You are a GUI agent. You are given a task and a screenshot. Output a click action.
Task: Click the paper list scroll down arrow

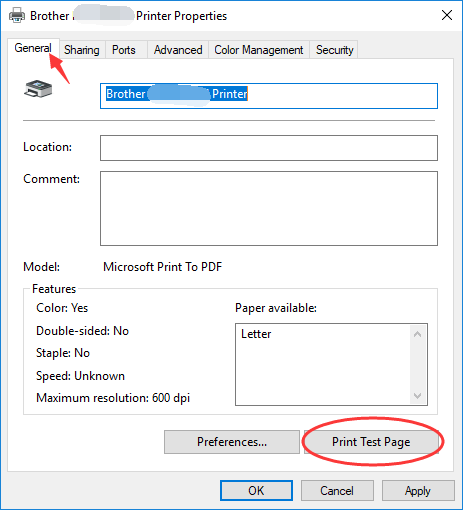point(417,396)
